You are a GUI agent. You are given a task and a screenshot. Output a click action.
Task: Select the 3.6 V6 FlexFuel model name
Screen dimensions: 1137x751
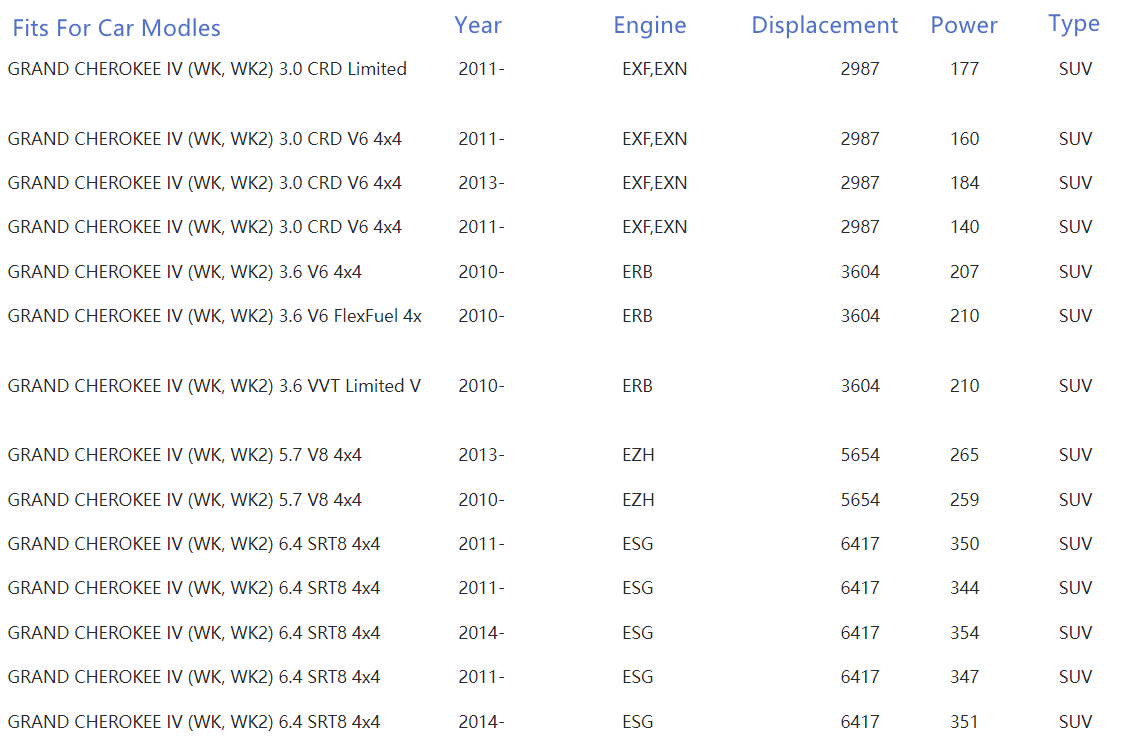(x=214, y=316)
